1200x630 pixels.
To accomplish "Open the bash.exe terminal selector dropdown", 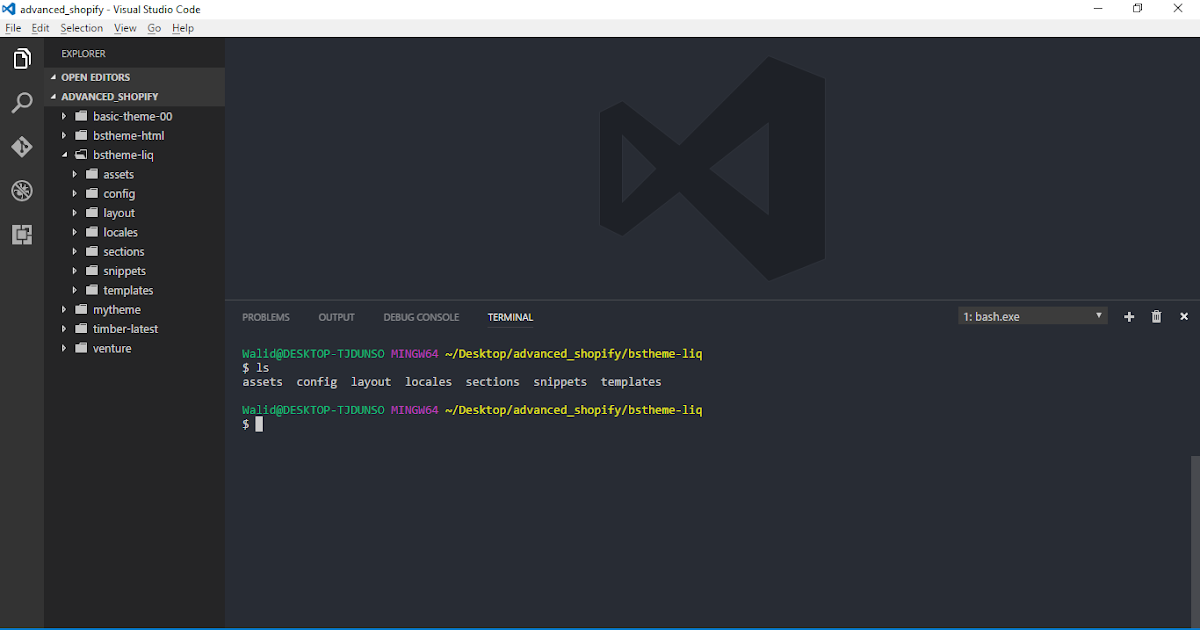I will click(x=1033, y=316).
